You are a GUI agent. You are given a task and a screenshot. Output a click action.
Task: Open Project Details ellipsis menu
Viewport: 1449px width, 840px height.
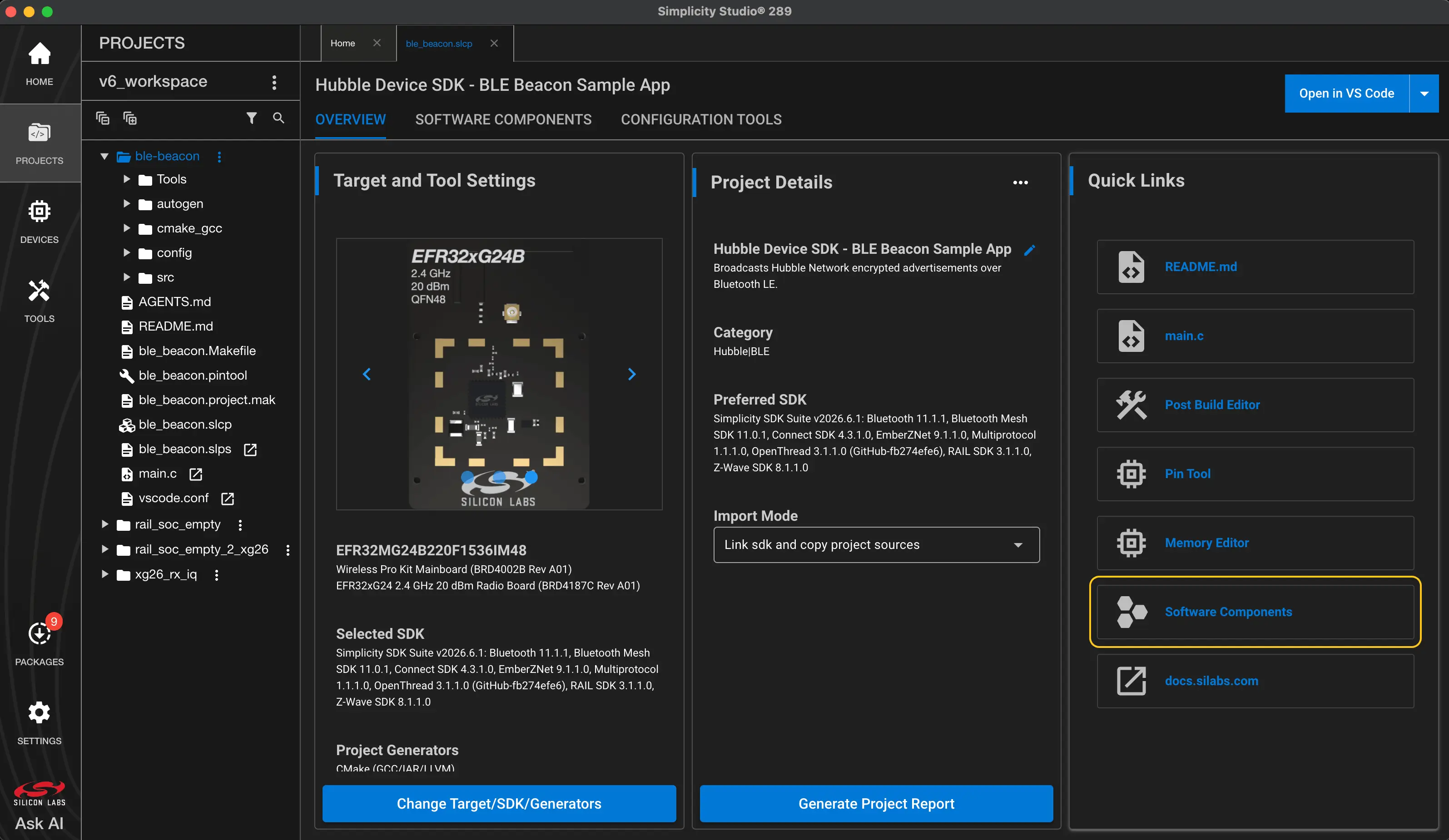click(1020, 182)
